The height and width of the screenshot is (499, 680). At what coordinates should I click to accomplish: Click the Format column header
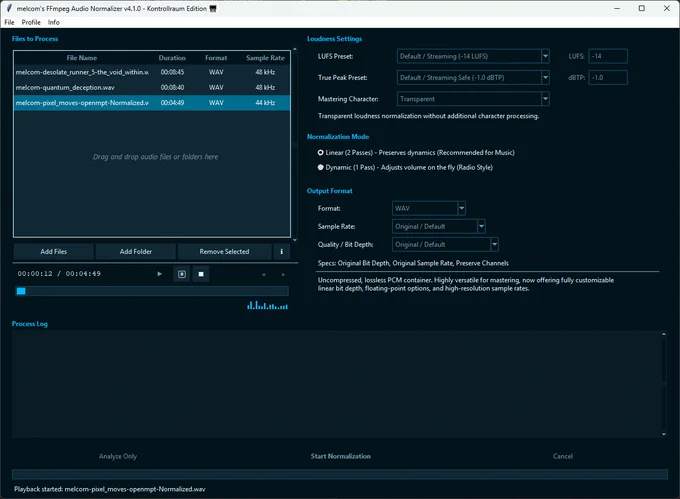216,58
